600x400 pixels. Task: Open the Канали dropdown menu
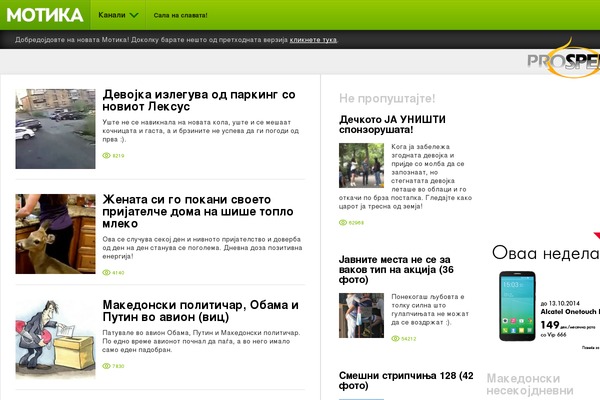[x=117, y=16]
